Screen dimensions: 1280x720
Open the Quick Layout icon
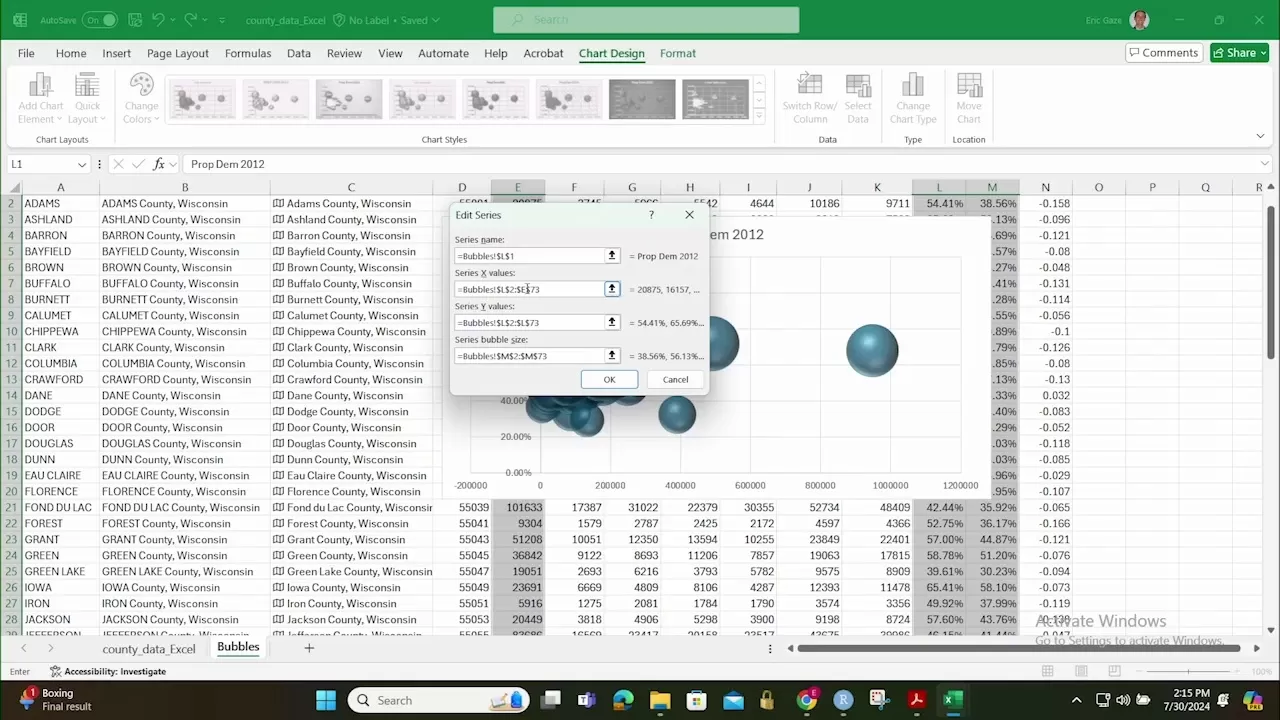(86, 95)
